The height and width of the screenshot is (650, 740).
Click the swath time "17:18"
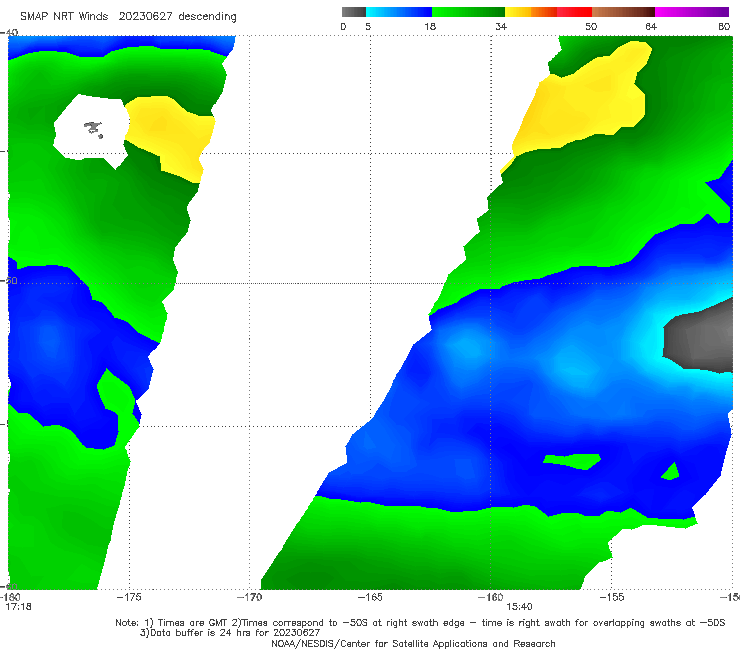click(x=18, y=607)
